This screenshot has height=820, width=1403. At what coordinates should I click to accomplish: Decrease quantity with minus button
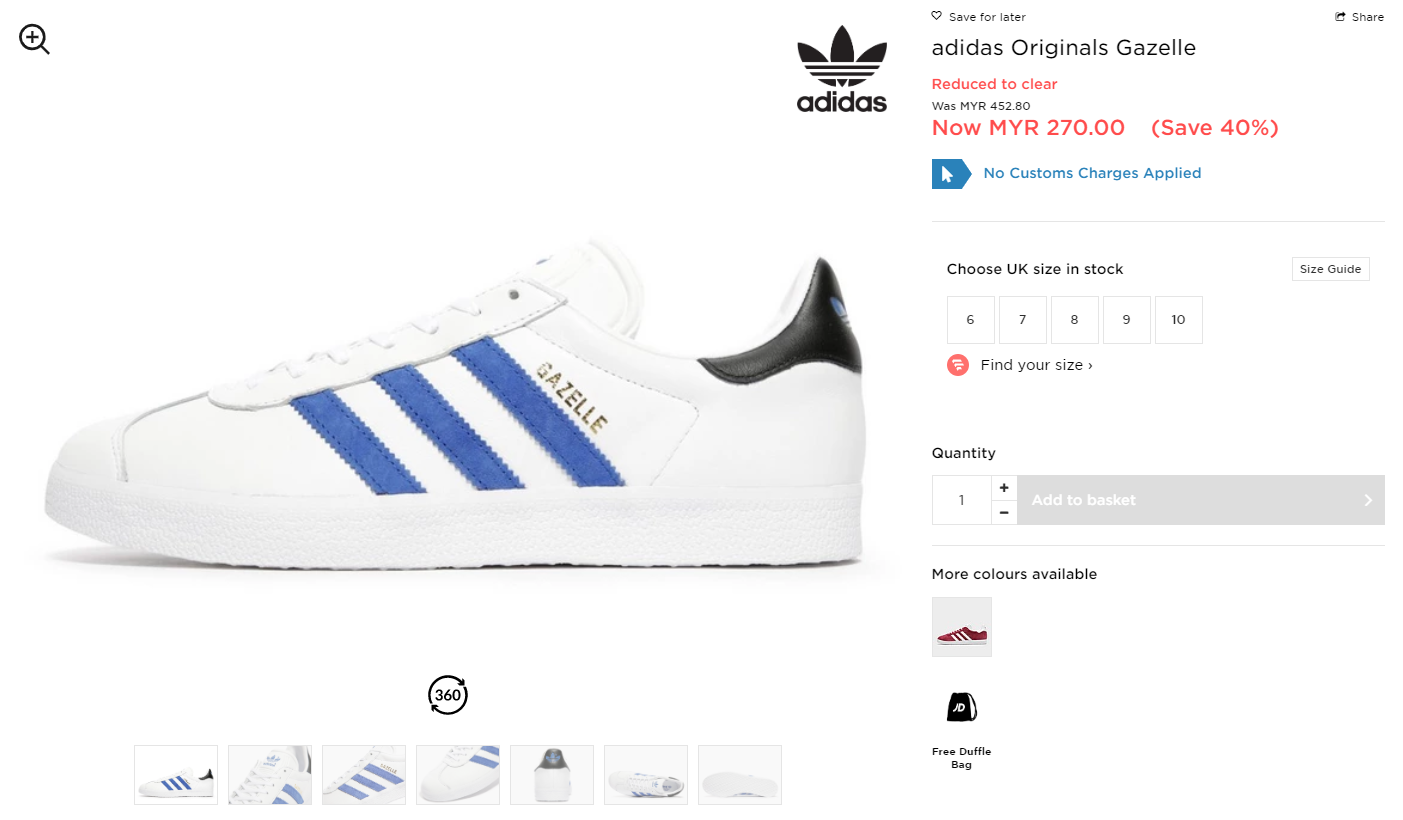(x=1004, y=513)
